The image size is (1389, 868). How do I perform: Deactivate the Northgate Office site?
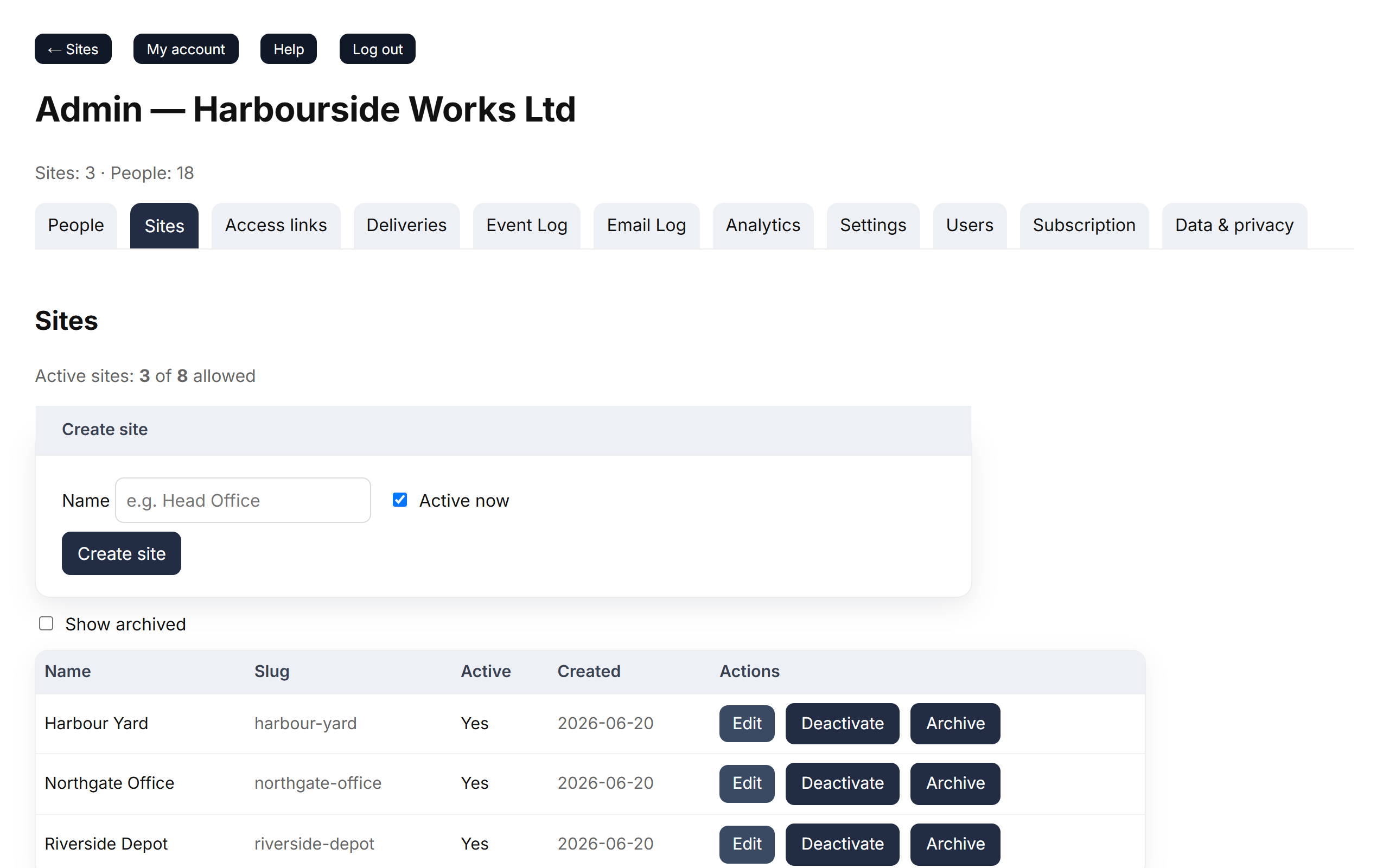[x=842, y=783]
